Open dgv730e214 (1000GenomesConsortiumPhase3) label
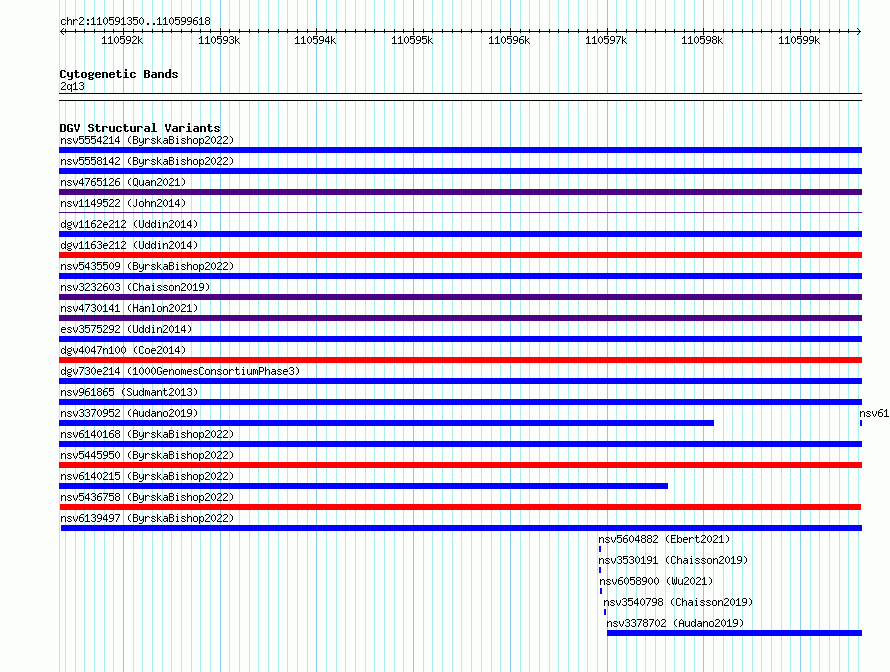This screenshot has height=672, width=890. pyautogui.click(x=179, y=371)
